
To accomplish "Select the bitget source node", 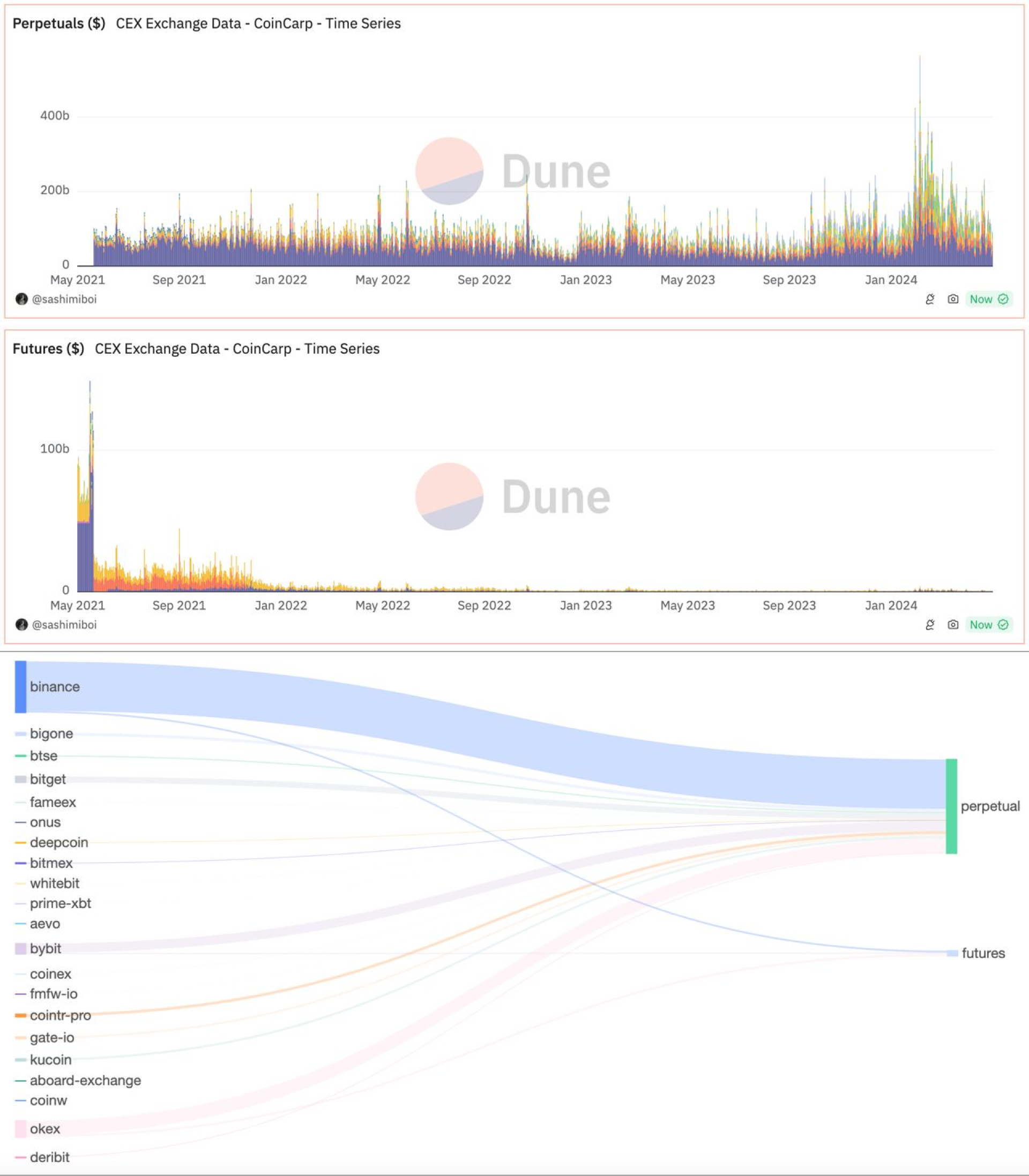I will click(x=21, y=780).
